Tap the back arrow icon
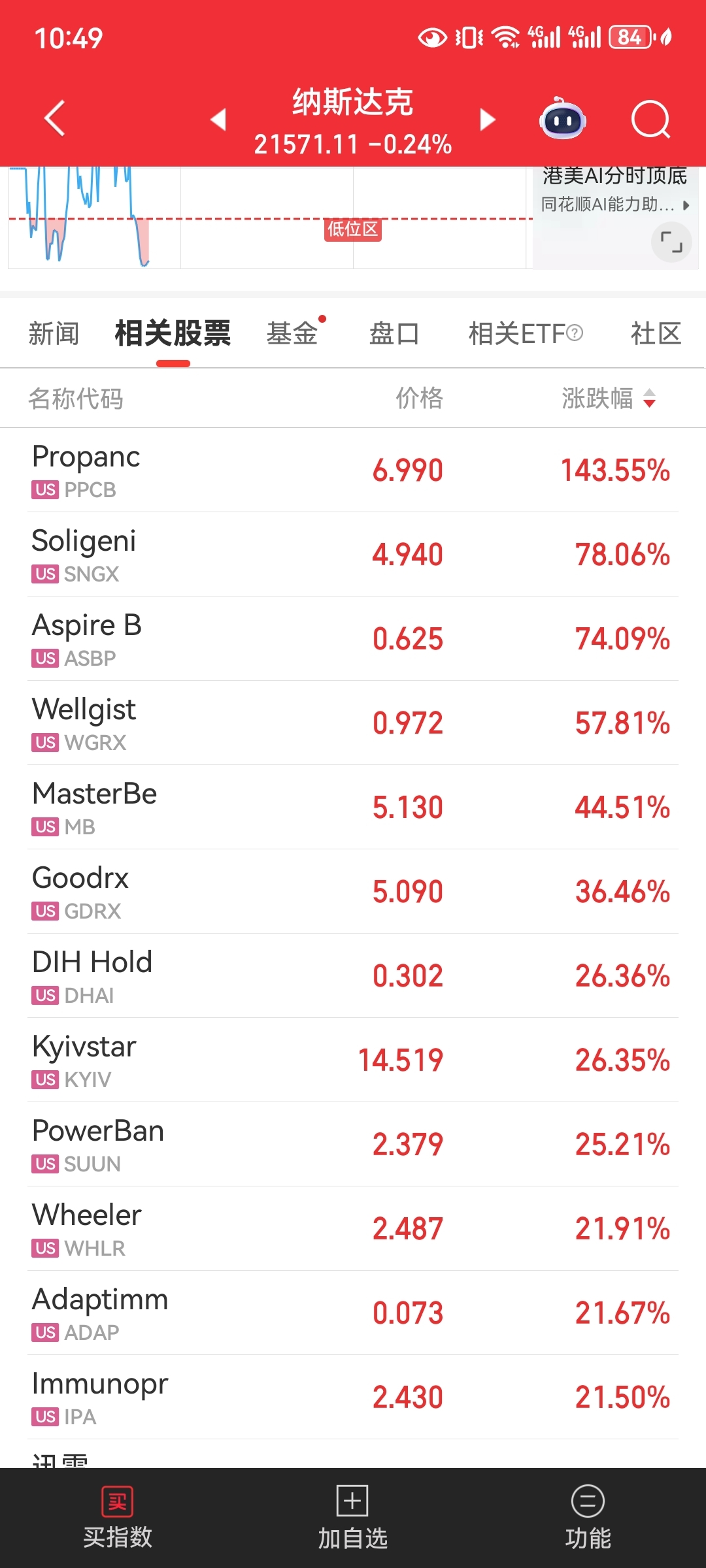 point(55,118)
